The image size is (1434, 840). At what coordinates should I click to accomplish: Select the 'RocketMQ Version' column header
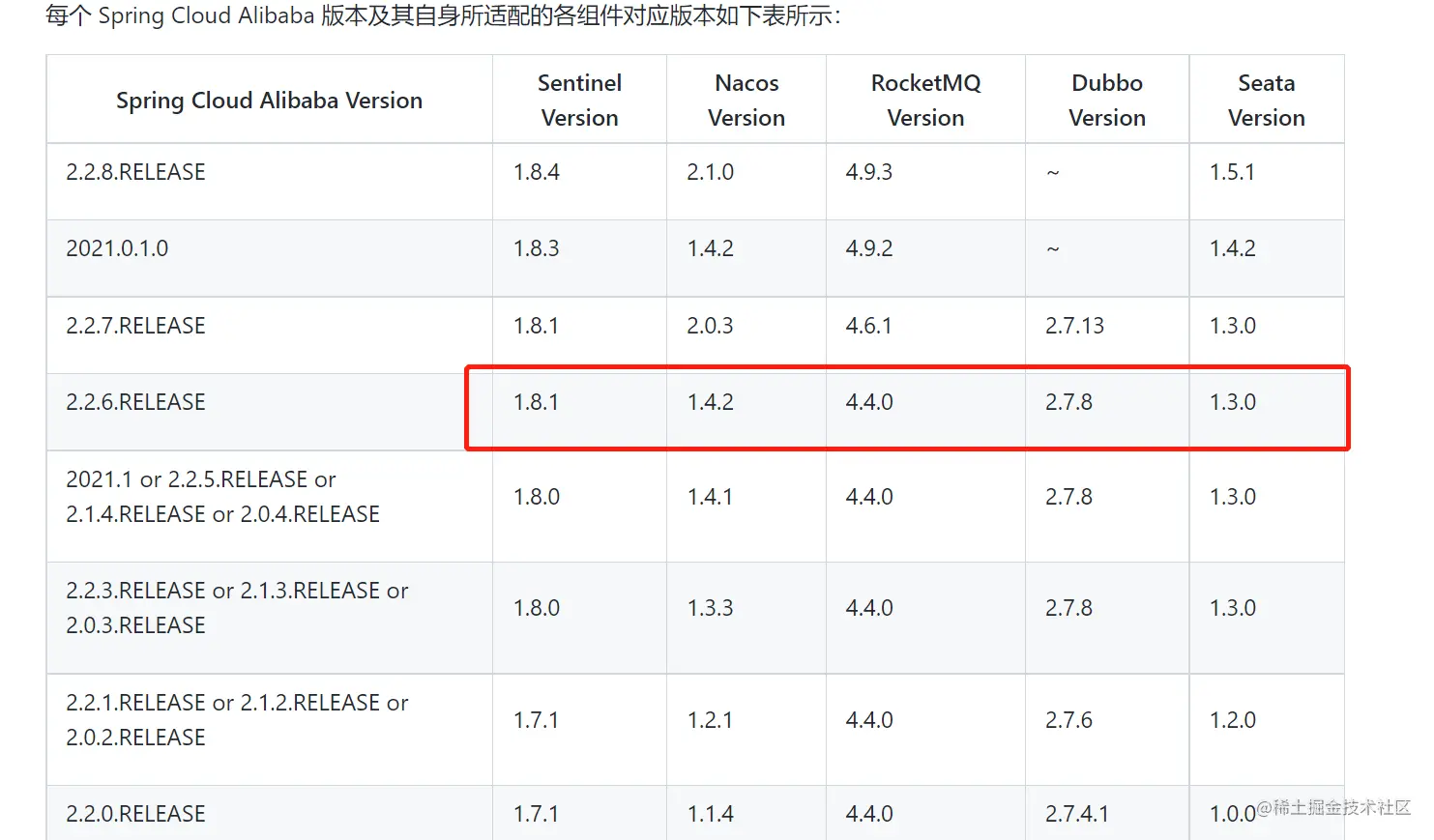925,101
